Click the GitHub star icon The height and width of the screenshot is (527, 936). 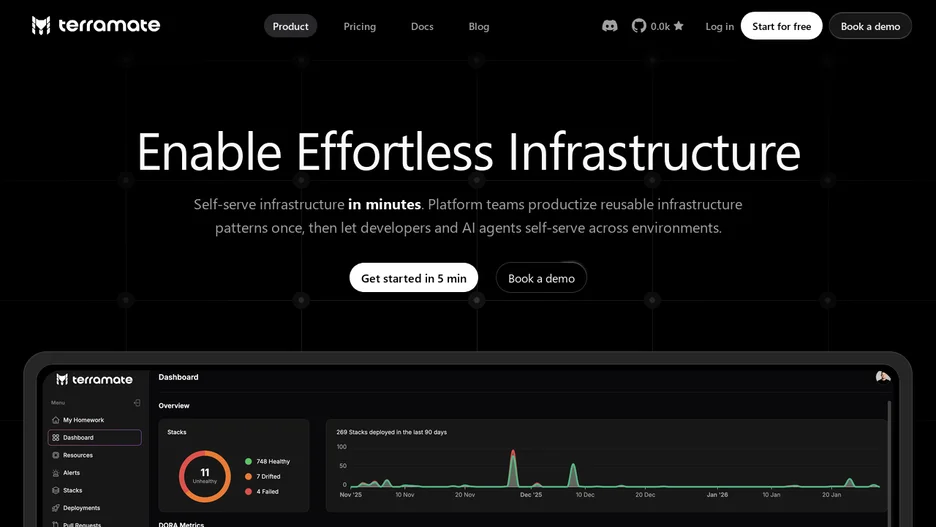(x=679, y=26)
